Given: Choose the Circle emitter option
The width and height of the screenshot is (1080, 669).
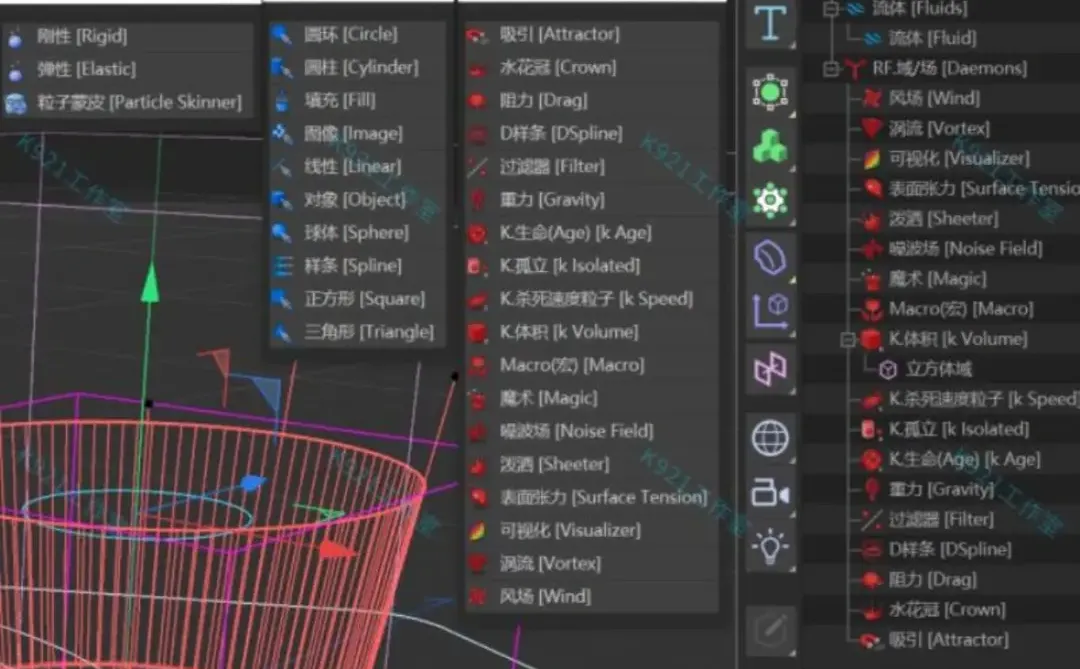Looking at the screenshot, I should 357,34.
